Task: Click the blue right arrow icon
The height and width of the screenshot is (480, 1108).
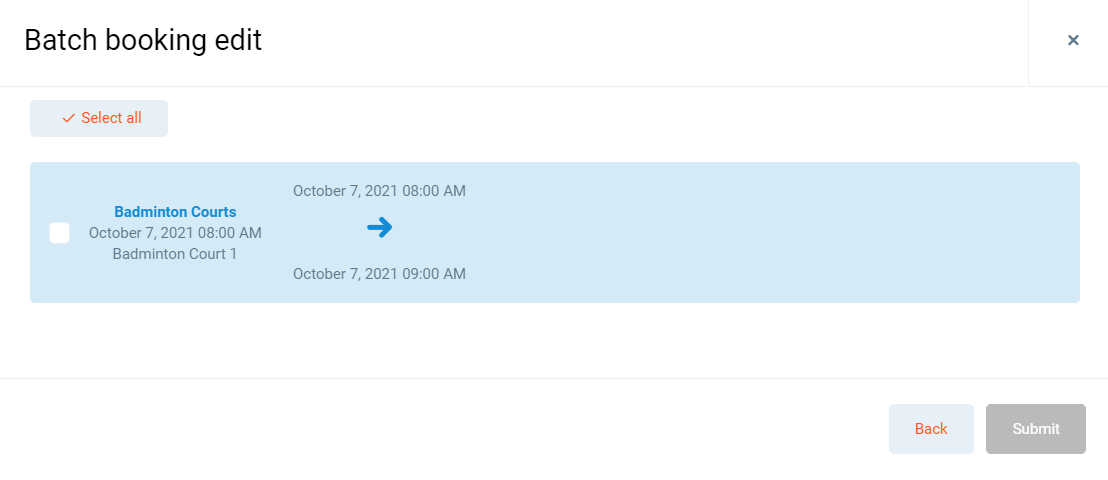Action: pos(379,228)
